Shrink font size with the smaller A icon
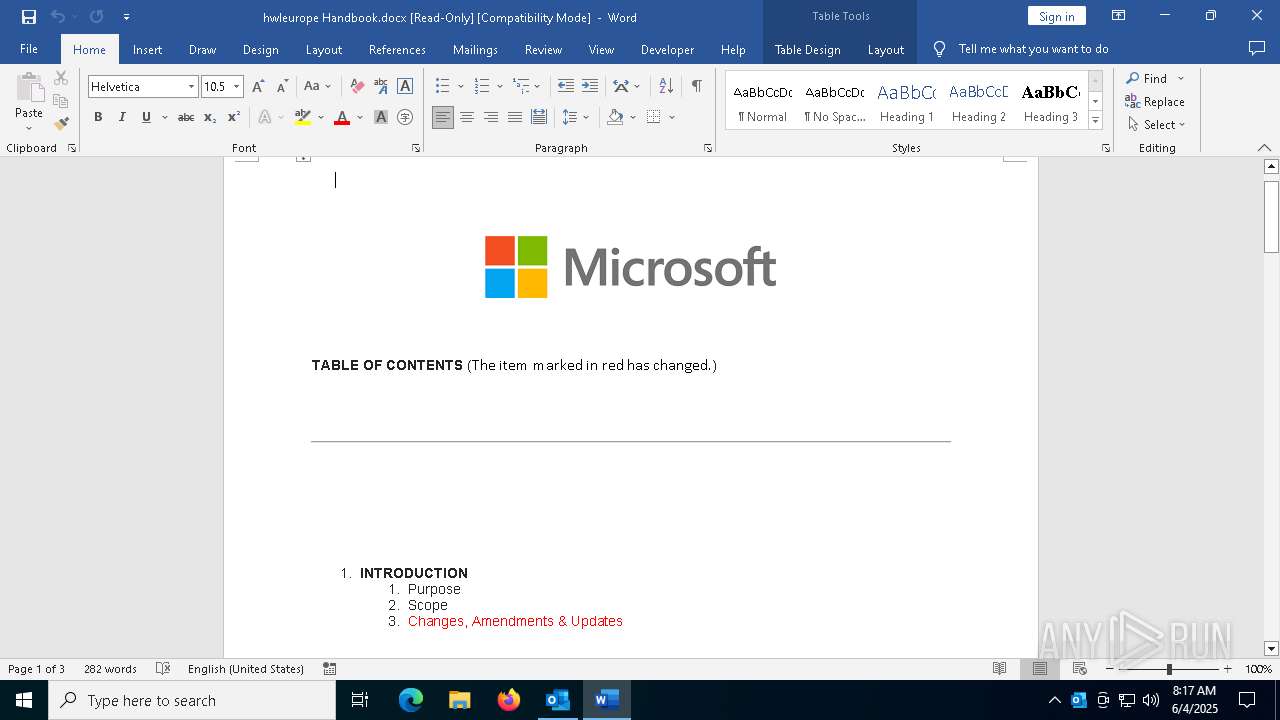 click(x=282, y=86)
